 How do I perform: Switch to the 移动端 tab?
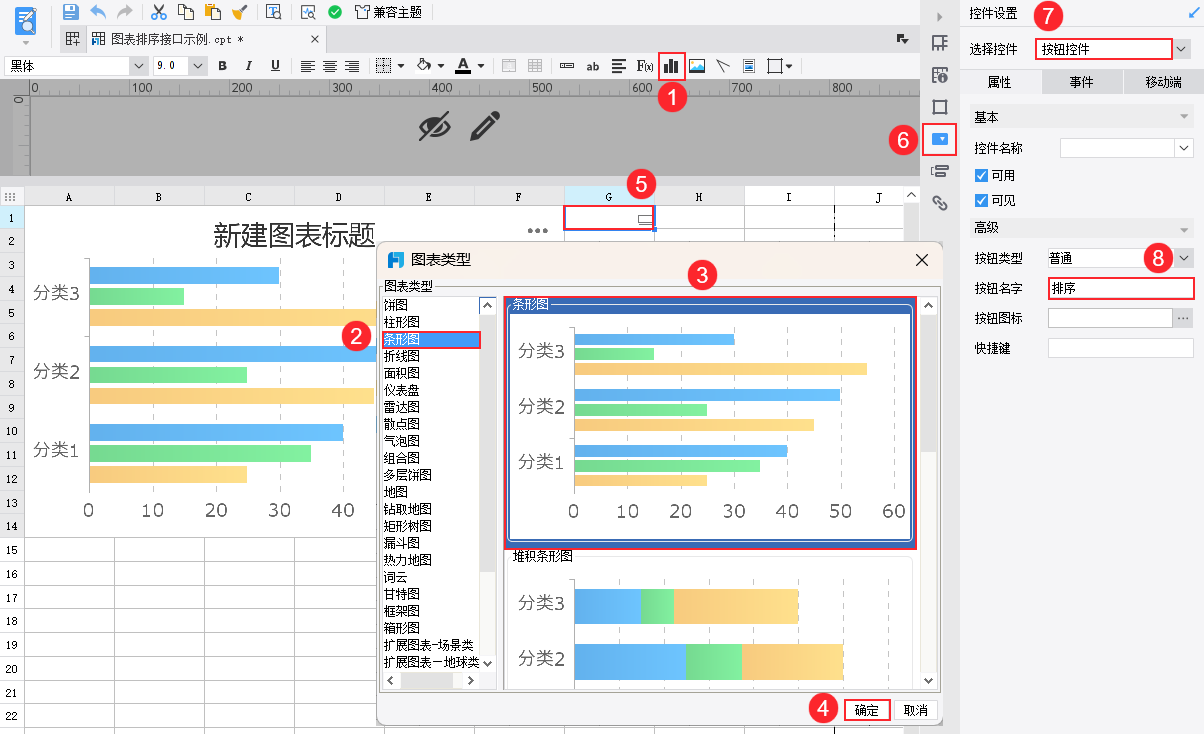[x=1163, y=82]
